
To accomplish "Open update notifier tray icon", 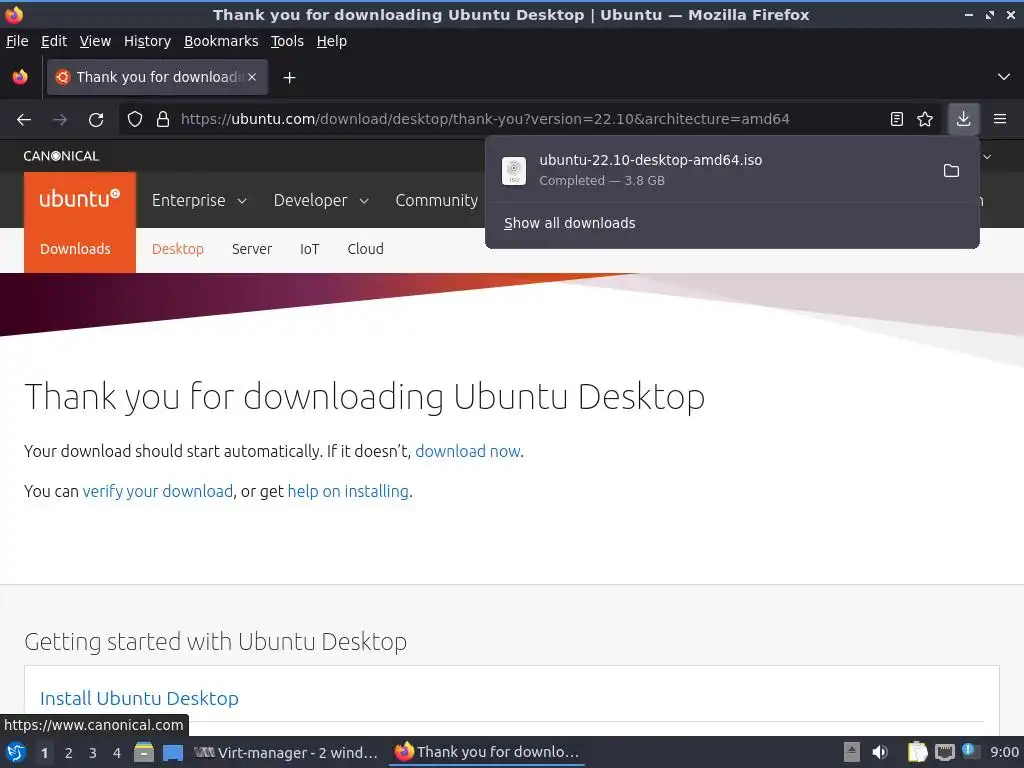I will coord(970,751).
